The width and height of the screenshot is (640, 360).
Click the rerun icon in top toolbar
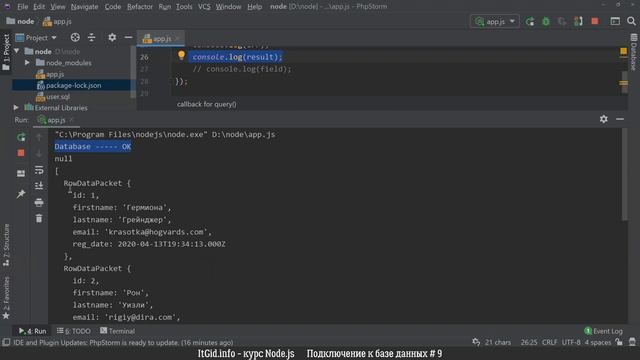click(530, 22)
